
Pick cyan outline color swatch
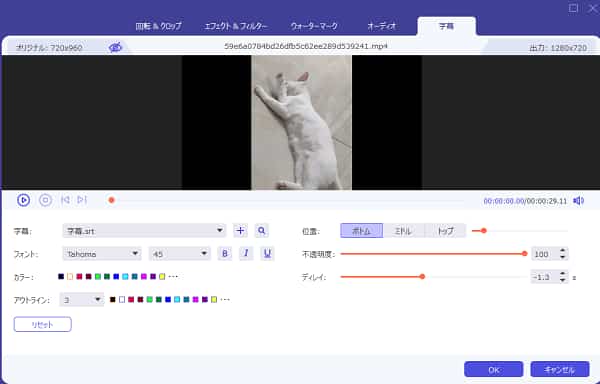click(x=177, y=299)
